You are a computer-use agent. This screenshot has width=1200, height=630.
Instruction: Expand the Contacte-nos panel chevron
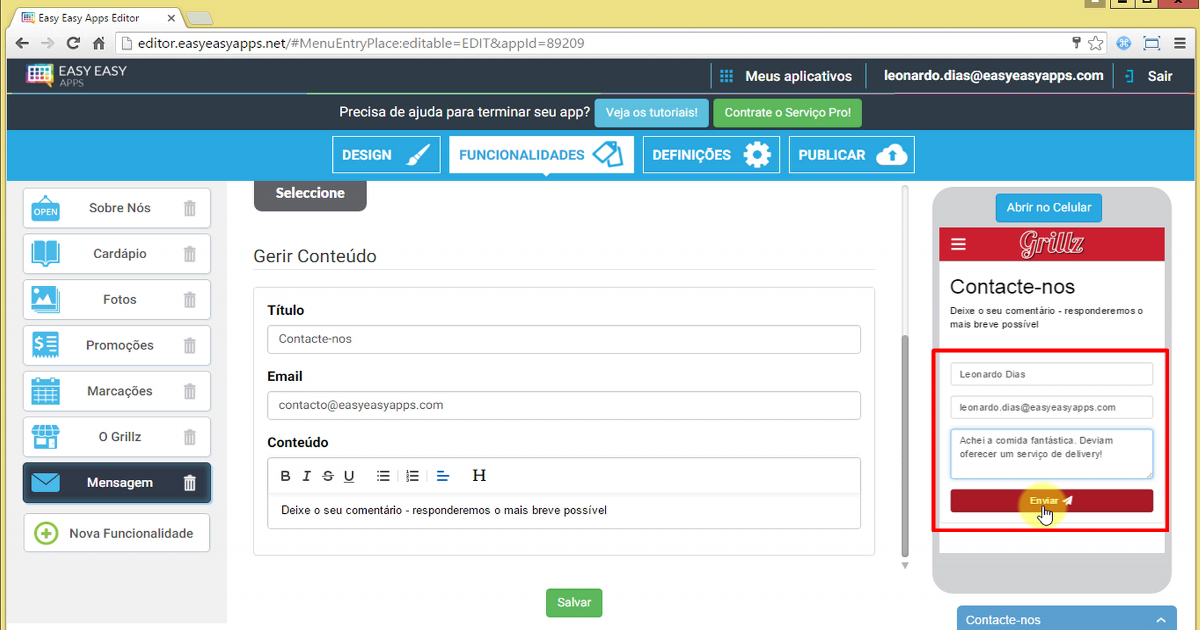click(1160, 620)
